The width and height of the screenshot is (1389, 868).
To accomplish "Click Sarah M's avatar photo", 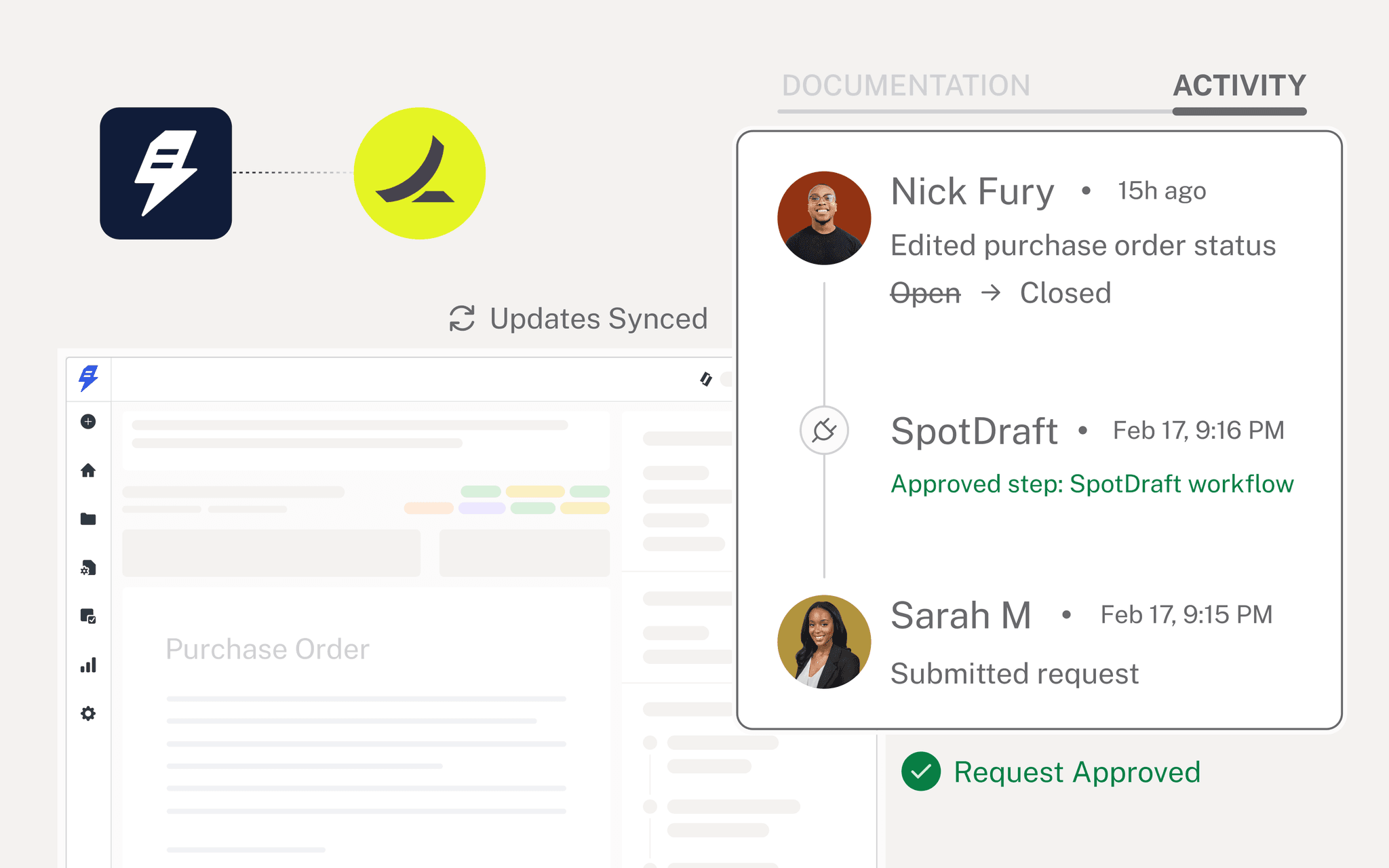I will point(824,642).
